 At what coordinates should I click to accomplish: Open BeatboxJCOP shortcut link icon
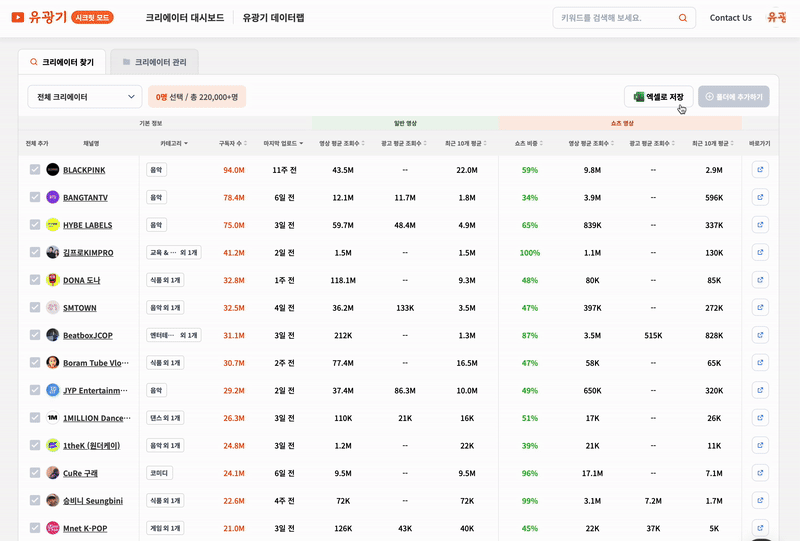click(x=760, y=335)
